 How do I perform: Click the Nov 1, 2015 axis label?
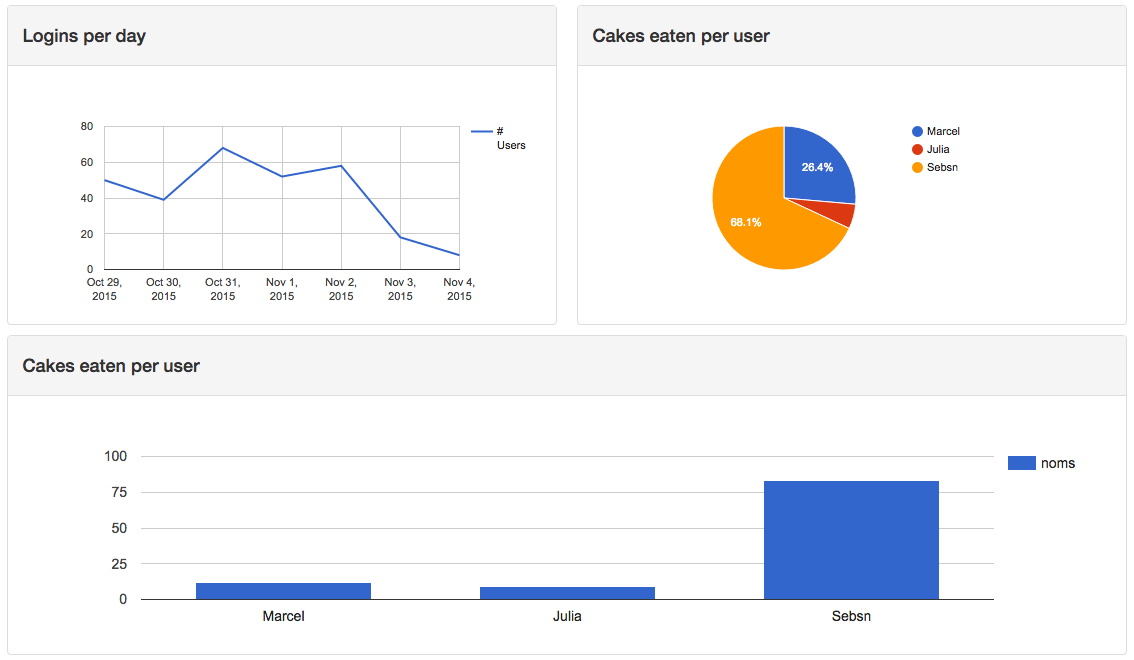282,289
